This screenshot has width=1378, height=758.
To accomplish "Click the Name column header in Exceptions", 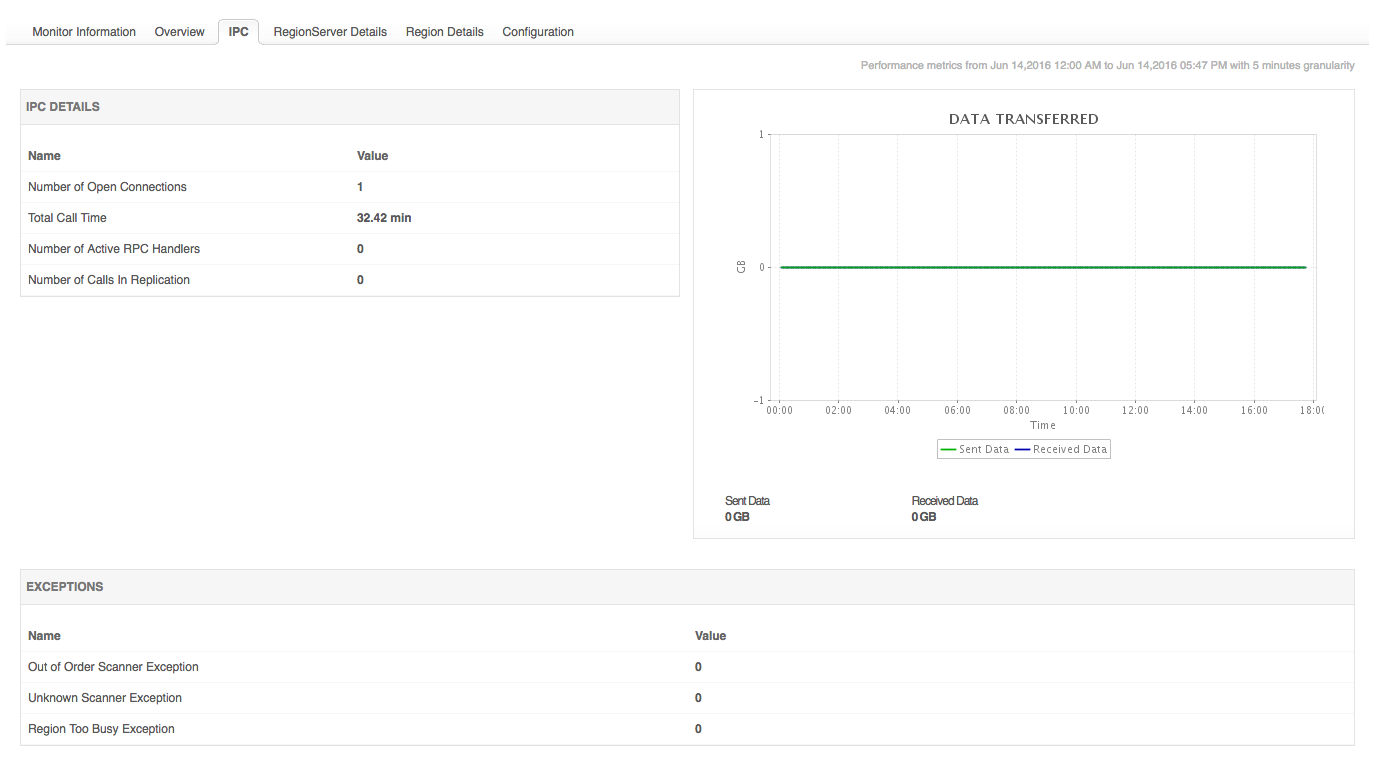I will pos(44,636).
